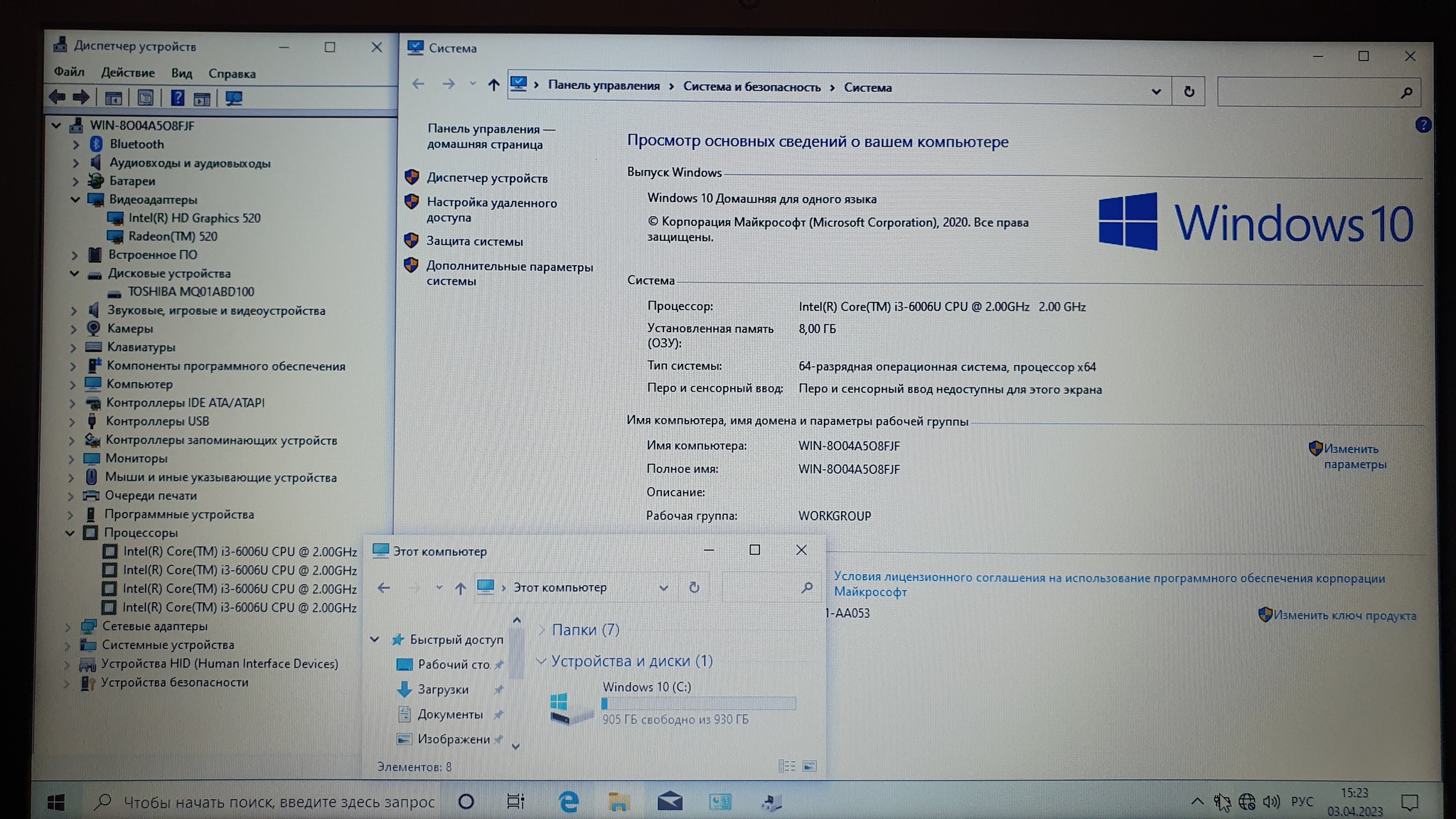Open address bar history dropdown in System window

(x=1156, y=92)
